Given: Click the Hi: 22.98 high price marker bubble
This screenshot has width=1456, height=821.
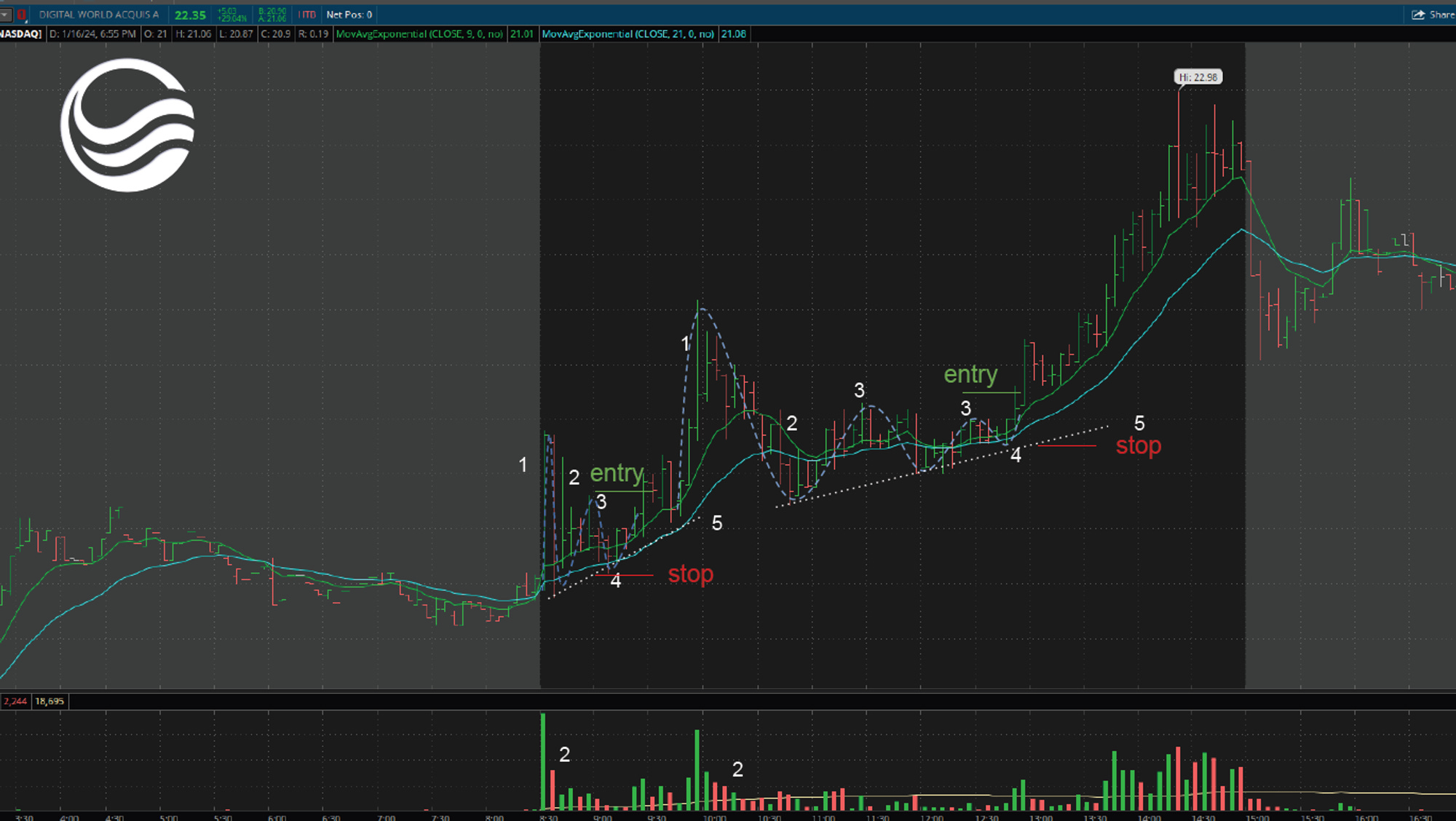Looking at the screenshot, I should 1200,76.
